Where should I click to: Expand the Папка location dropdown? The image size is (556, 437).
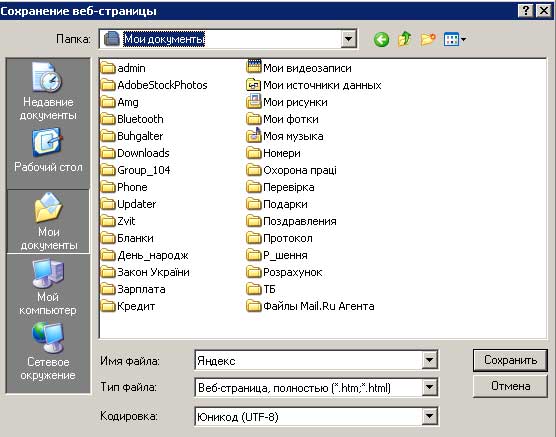click(349, 39)
